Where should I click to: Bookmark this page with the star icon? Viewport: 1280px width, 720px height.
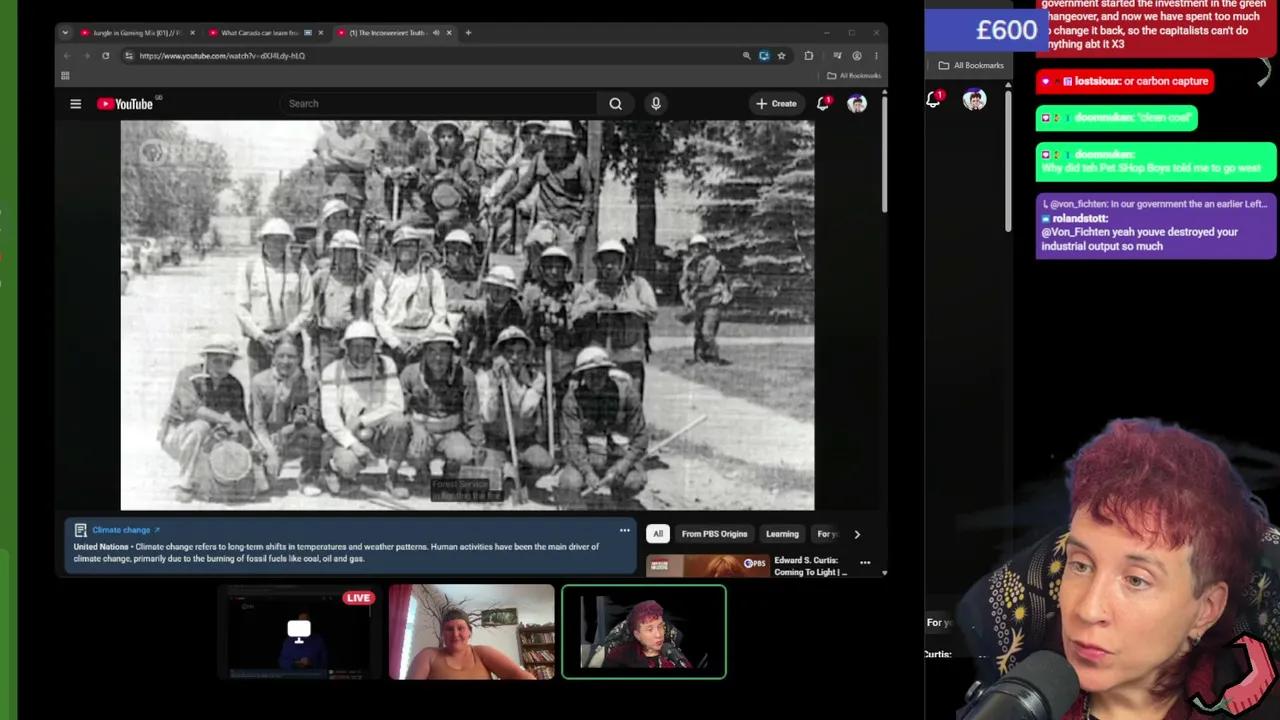781,56
